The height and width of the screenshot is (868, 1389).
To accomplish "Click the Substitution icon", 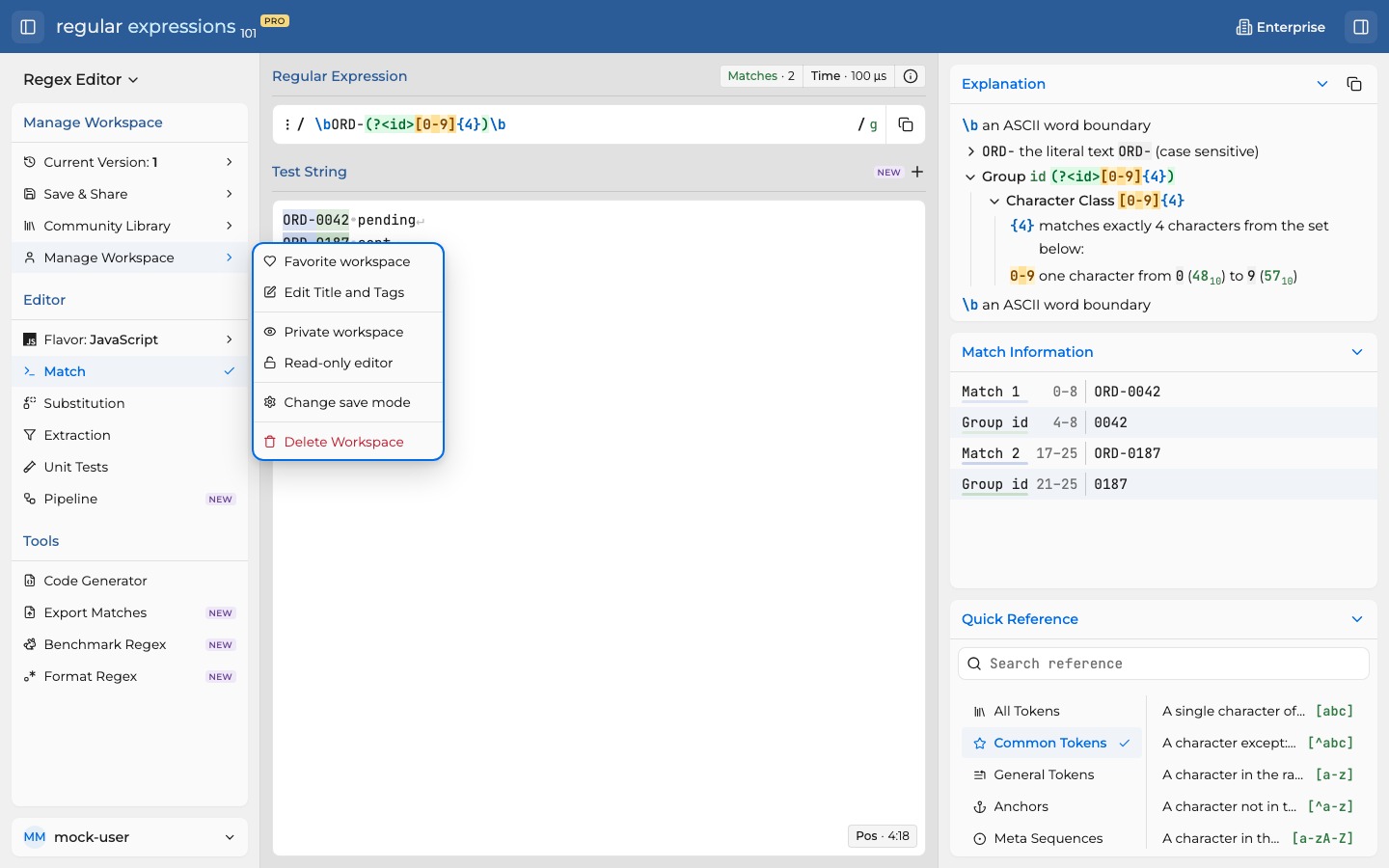I will click(30, 403).
